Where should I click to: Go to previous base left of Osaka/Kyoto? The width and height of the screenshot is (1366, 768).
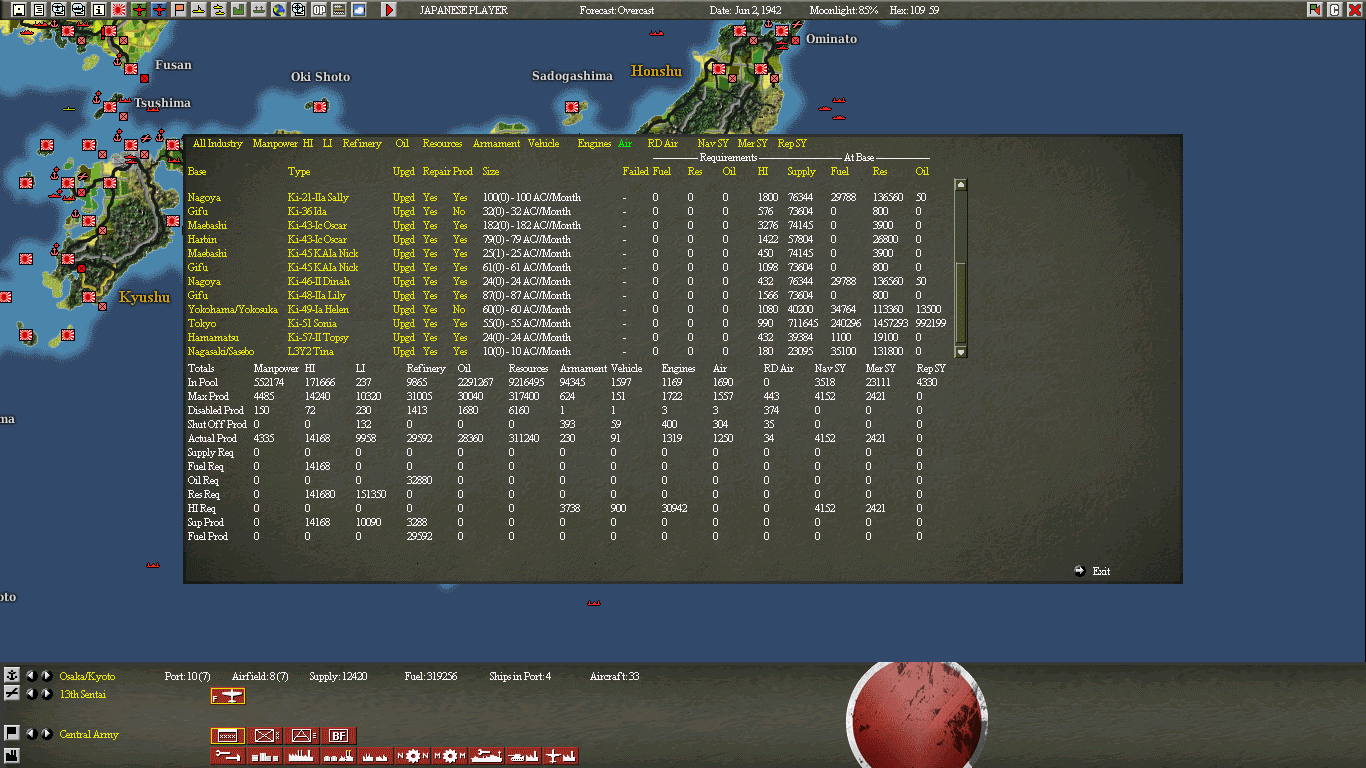tap(30, 676)
